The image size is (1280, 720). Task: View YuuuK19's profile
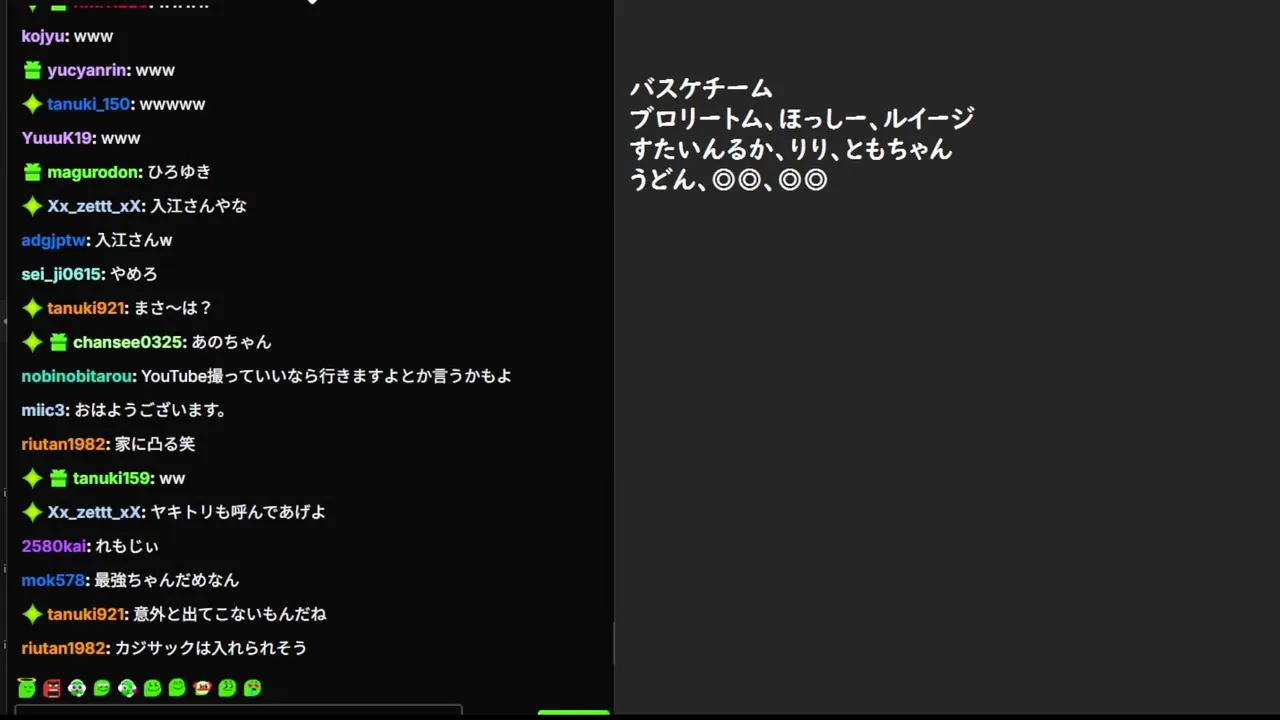tap(57, 138)
